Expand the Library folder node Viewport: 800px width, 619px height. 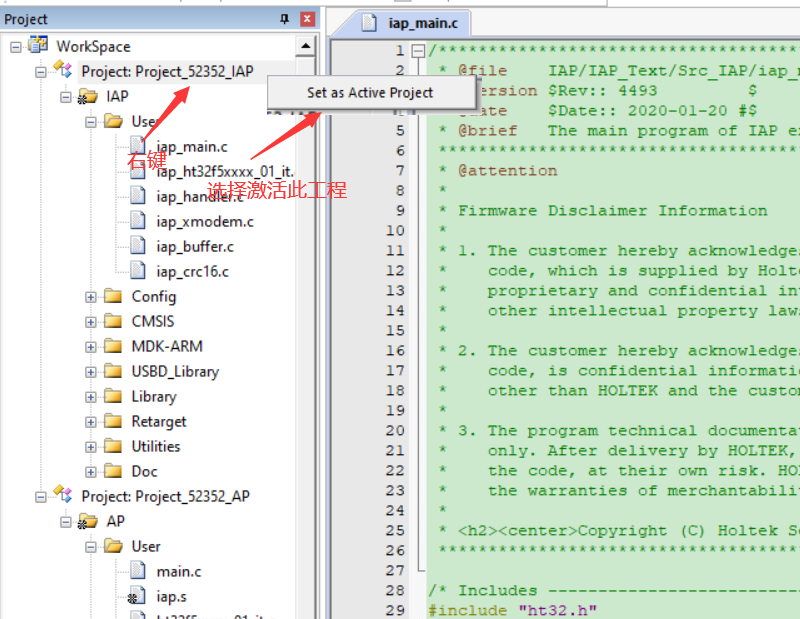[91, 396]
